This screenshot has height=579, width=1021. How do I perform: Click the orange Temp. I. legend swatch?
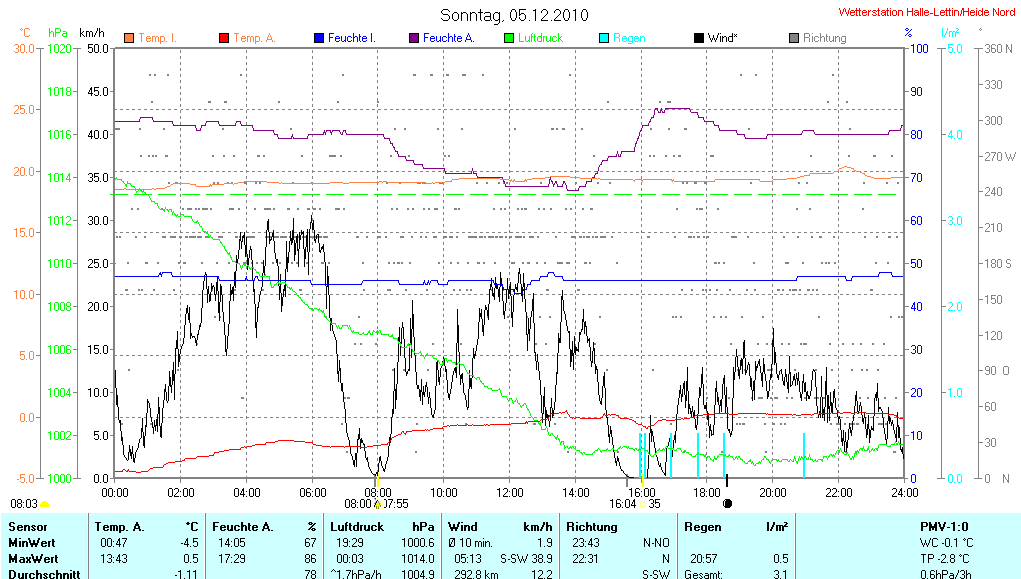(x=129, y=38)
